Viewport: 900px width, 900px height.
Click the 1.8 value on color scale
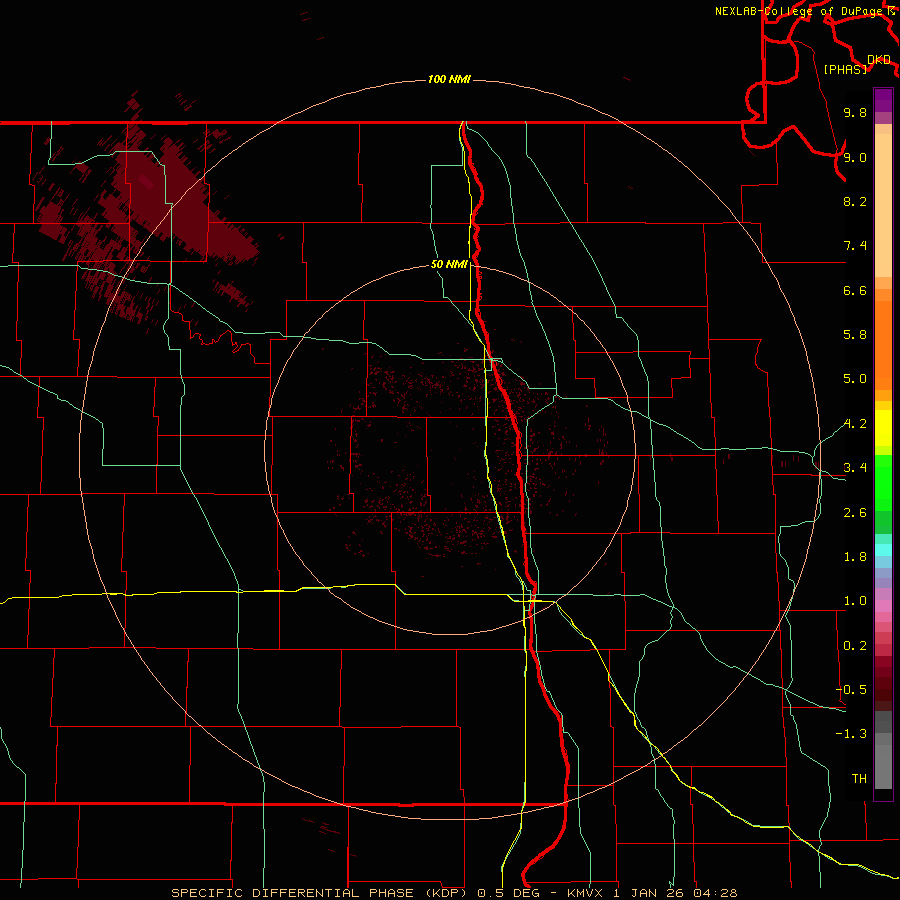[855, 557]
